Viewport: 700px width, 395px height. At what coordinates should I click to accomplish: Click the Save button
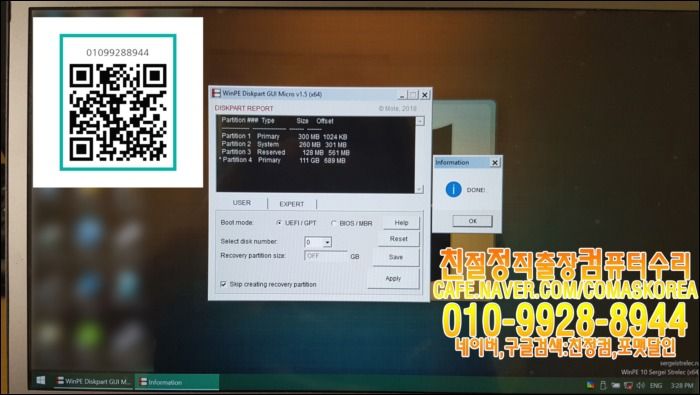[396, 257]
